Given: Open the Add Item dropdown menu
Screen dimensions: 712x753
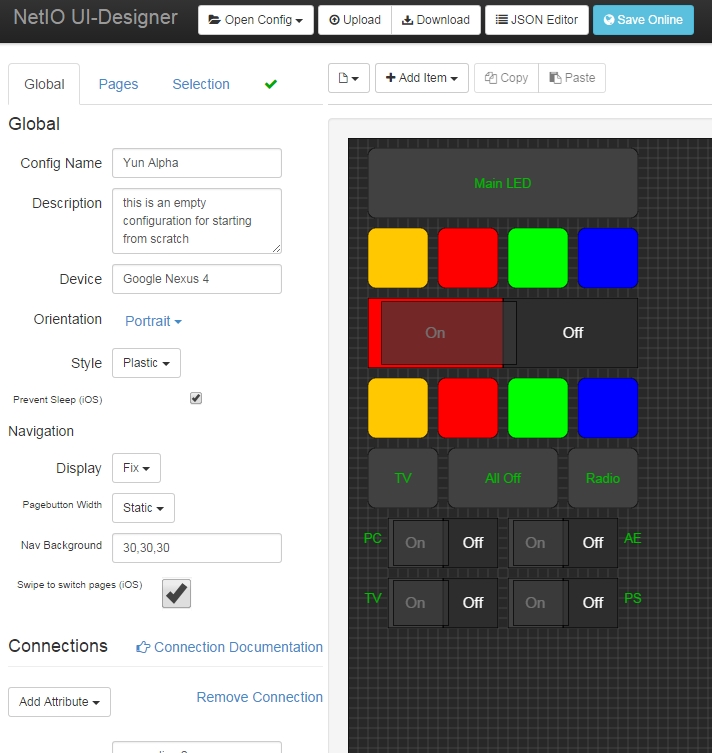Looking at the screenshot, I should [422, 78].
